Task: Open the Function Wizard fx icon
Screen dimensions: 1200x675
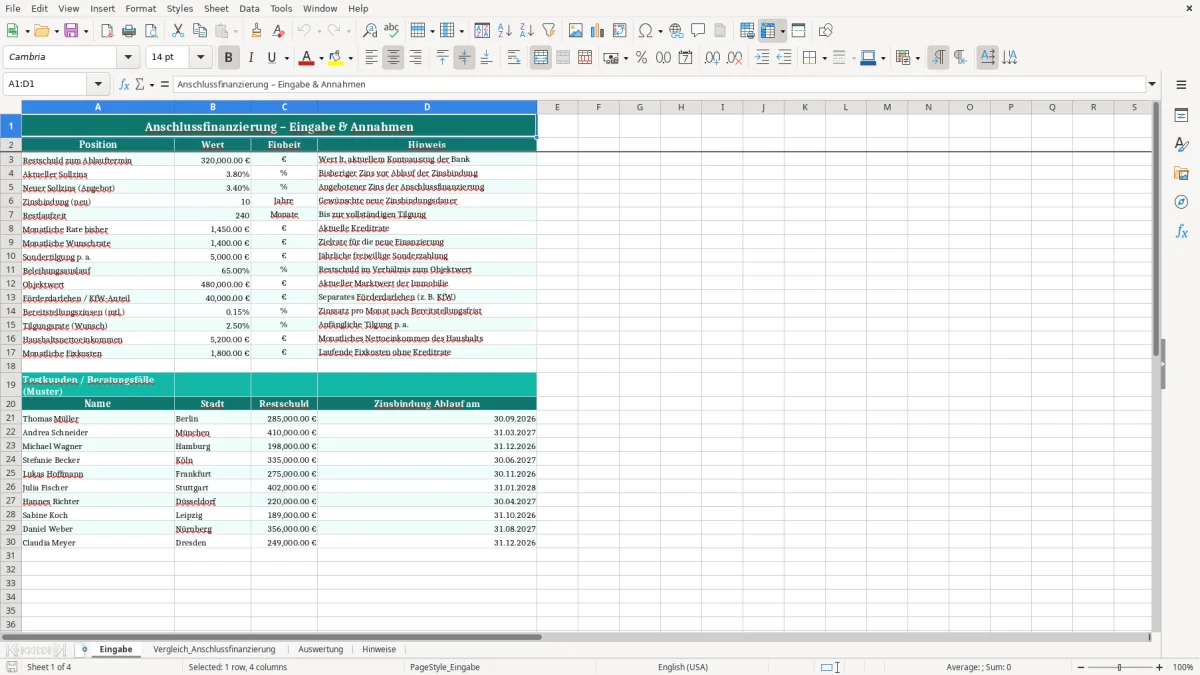Action: click(125, 84)
